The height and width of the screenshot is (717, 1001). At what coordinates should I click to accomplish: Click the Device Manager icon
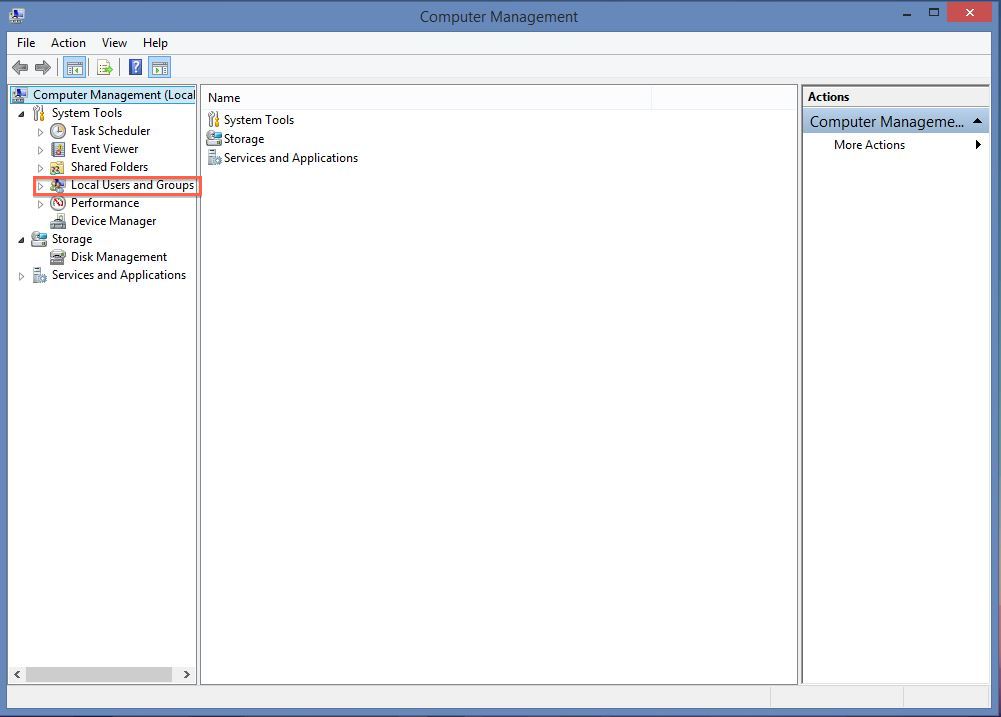[58, 221]
